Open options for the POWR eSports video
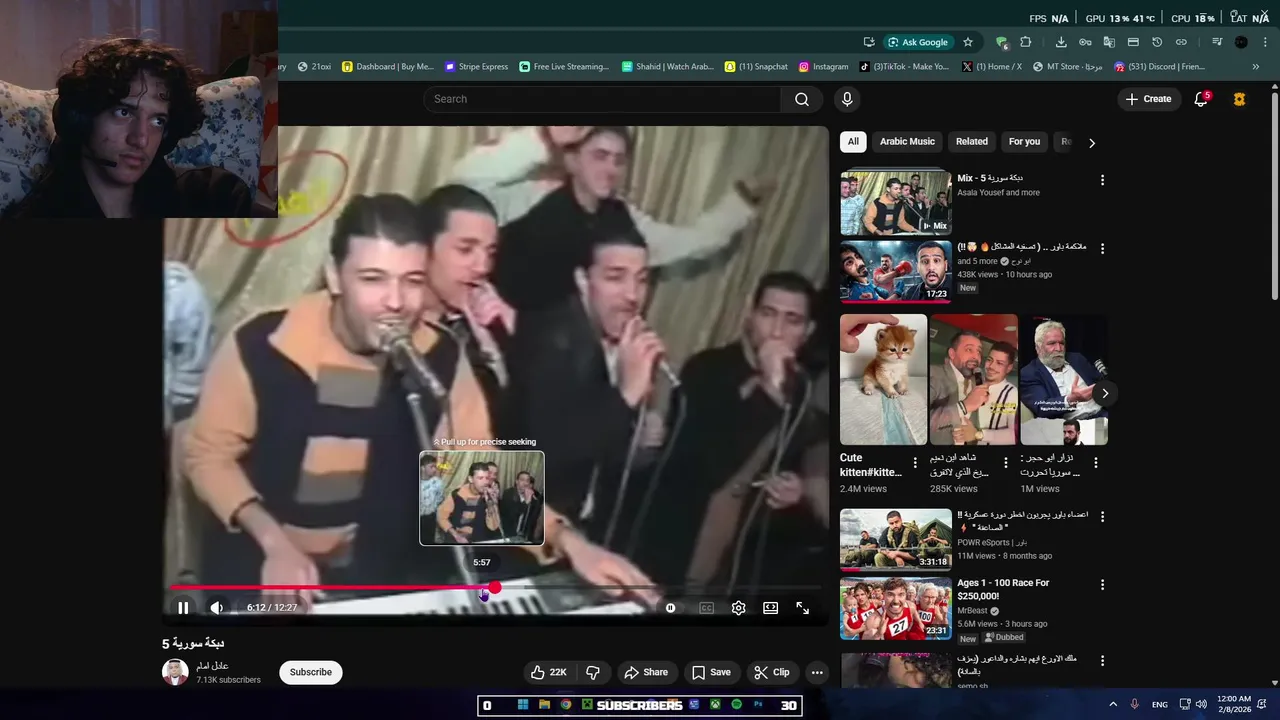 click(1102, 517)
